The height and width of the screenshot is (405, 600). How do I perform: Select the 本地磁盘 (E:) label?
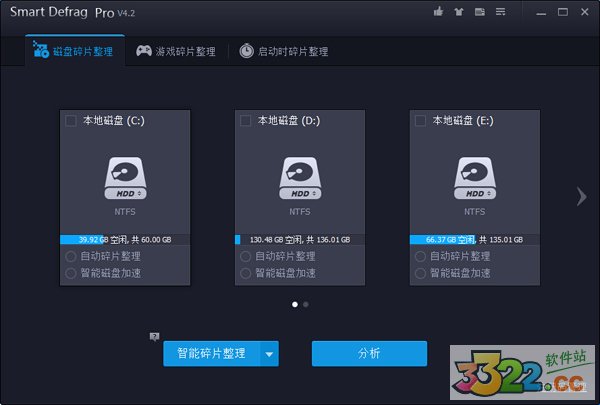tap(463, 121)
